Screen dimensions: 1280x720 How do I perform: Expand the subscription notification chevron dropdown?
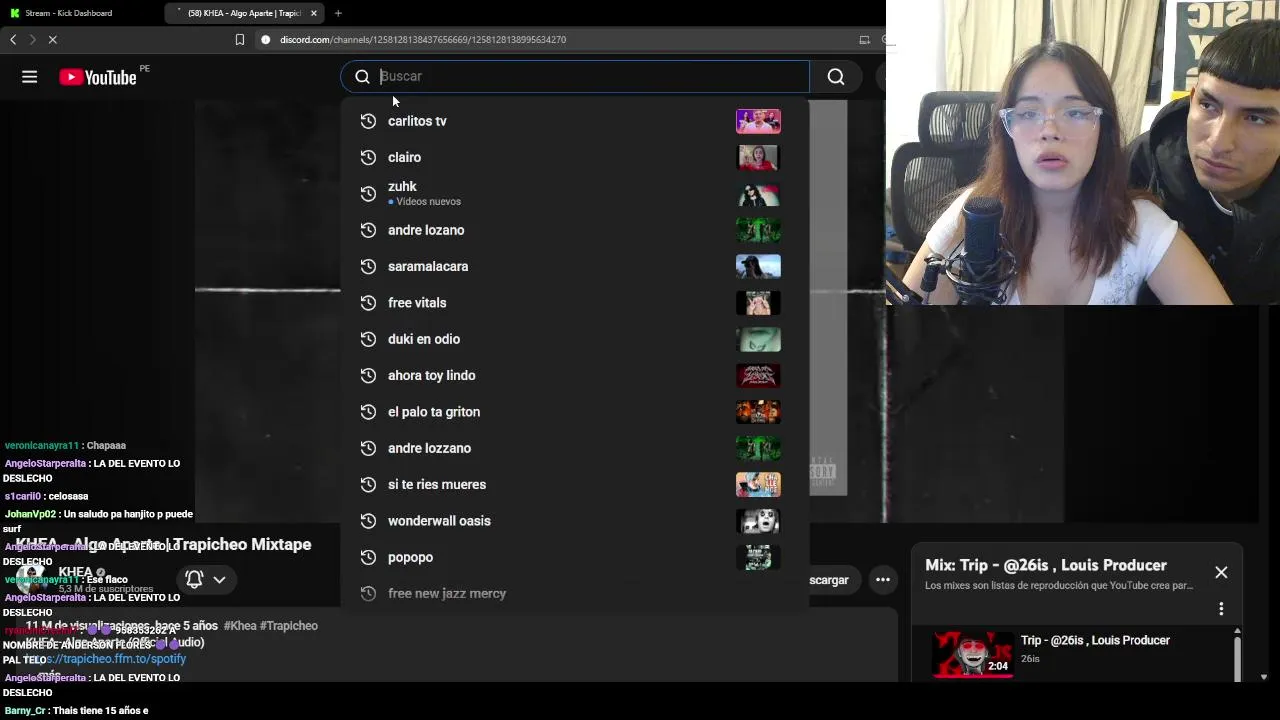pyautogui.click(x=219, y=579)
